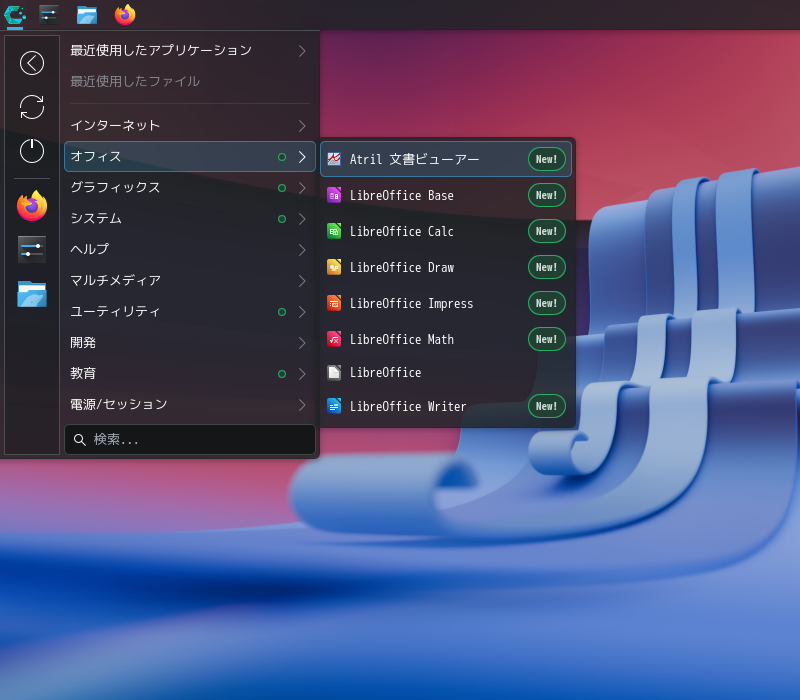The height and width of the screenshot is (700, 800).
Task: Launch LibreOffice Writer from submenu
Action: [x=446, y=406]
